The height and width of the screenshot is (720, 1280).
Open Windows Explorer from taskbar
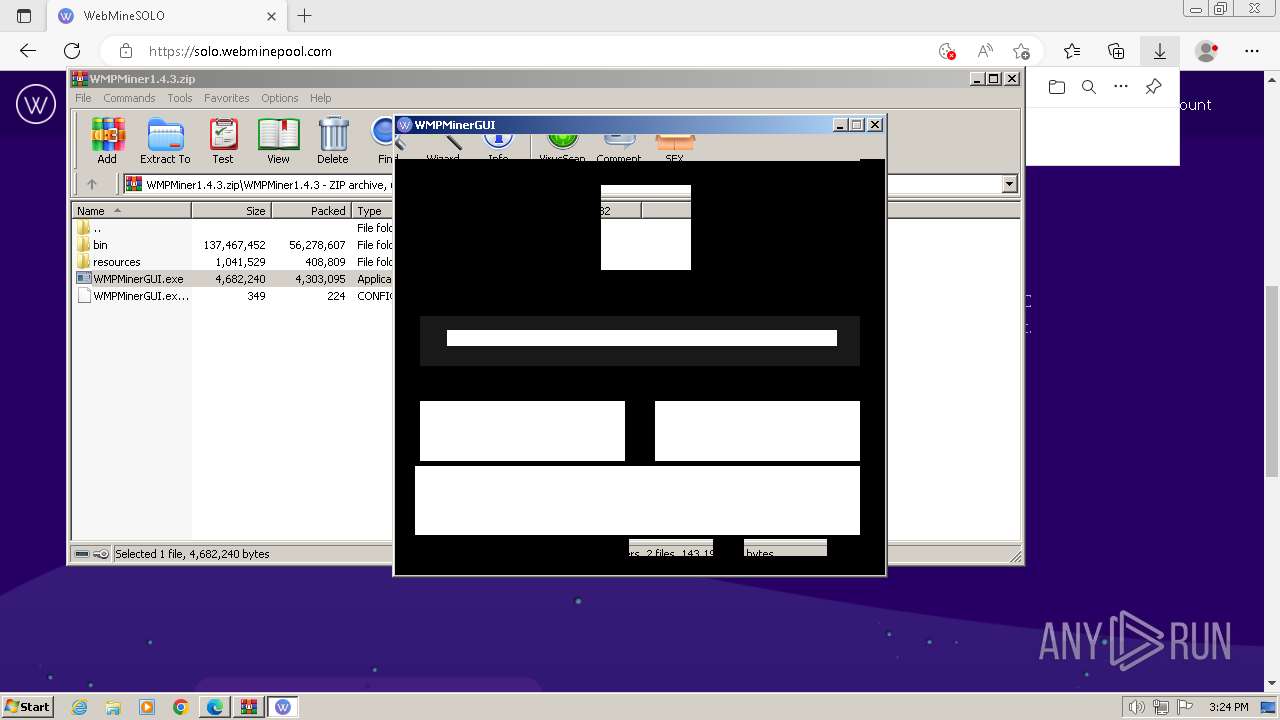coord(114,707)
